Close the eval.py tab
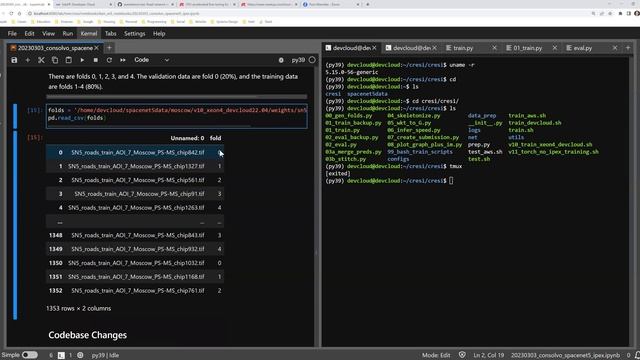Screen dimensions: 640x360 tap(615, 48)
